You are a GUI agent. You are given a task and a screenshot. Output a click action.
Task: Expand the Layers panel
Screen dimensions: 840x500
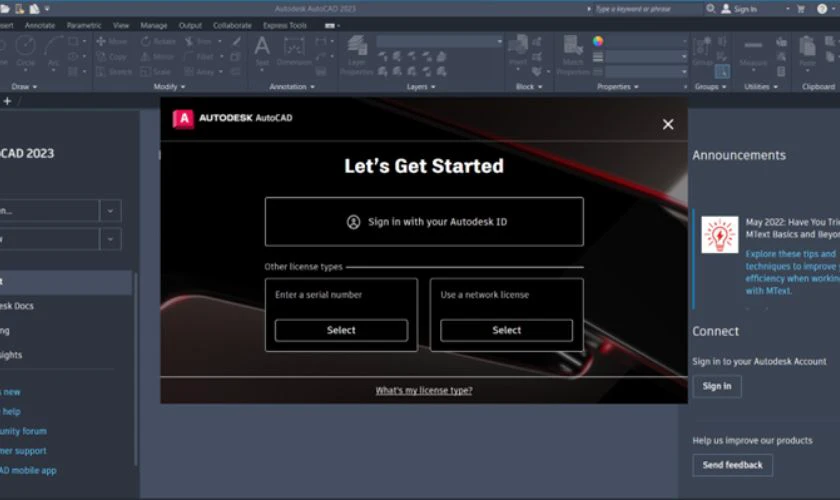421,86
